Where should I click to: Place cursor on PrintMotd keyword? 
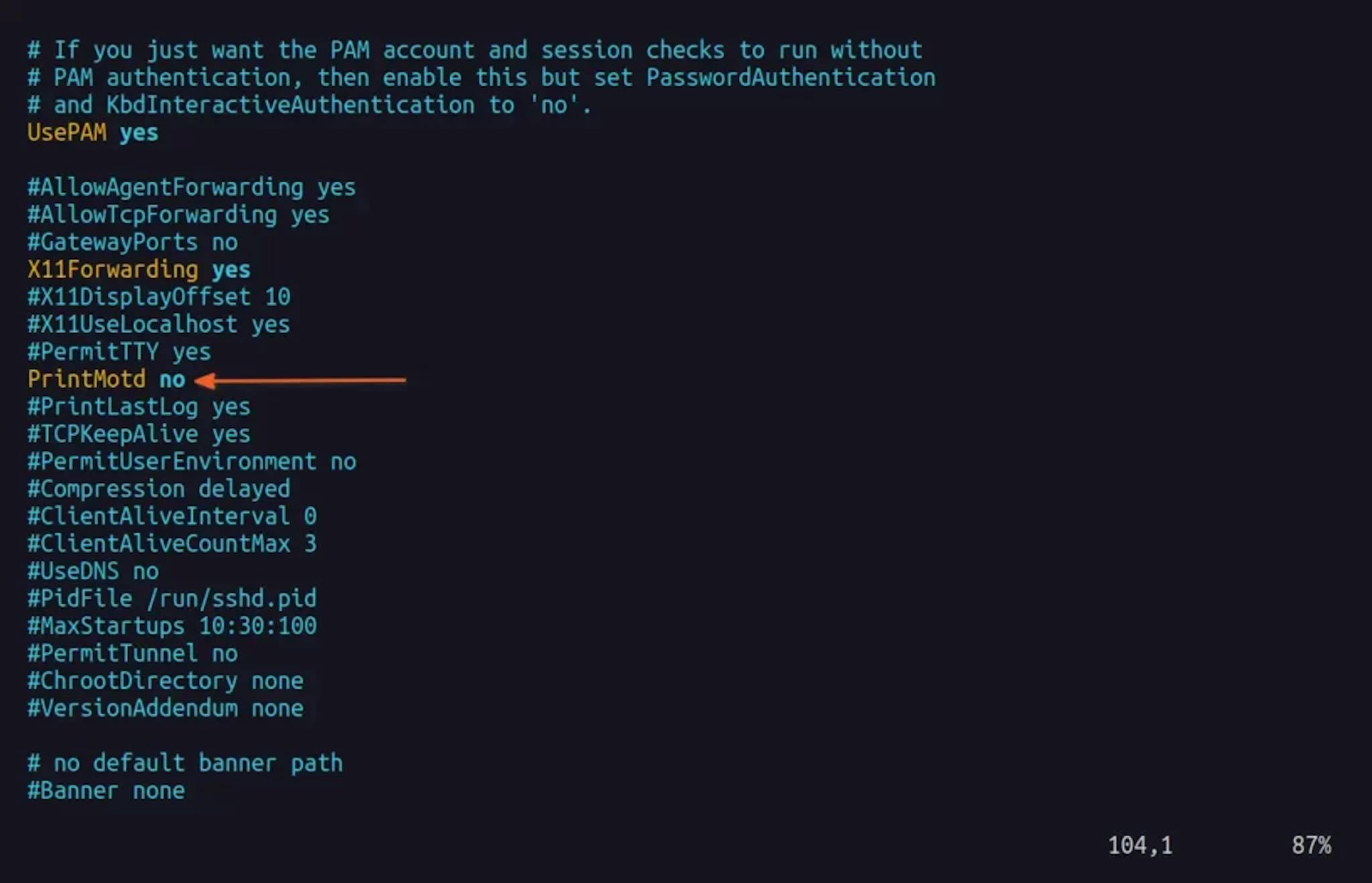coord(86,380)
